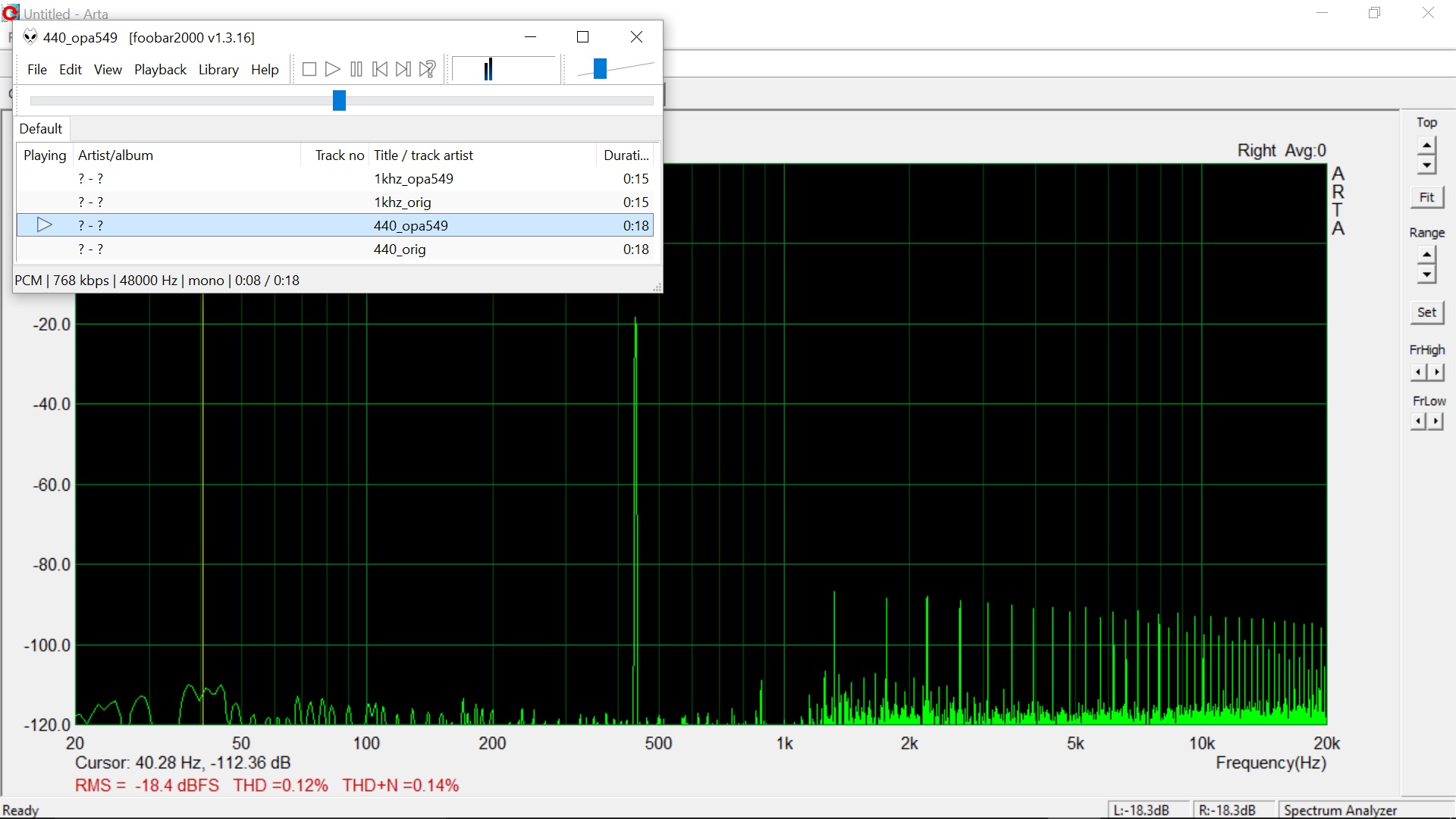Click the Duration column header
Screen dimensions: 1456x819
626,155
